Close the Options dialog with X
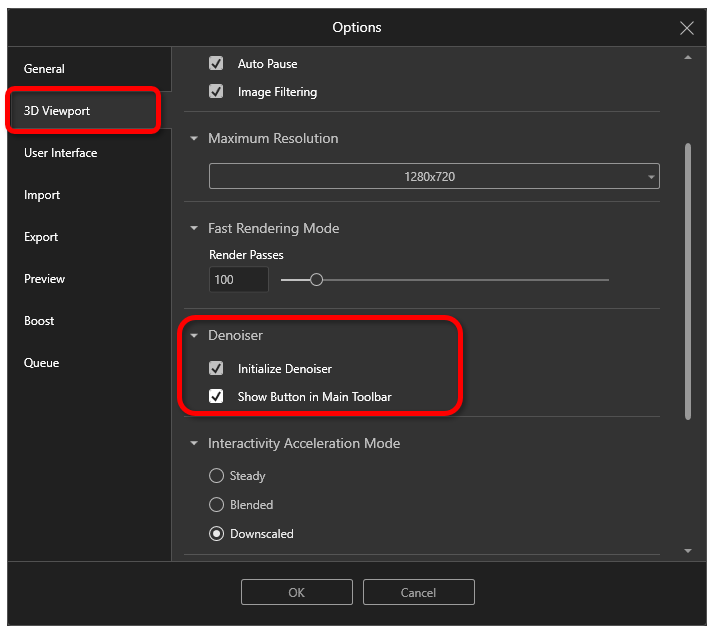Screen dimensions: 716x634 686,28
